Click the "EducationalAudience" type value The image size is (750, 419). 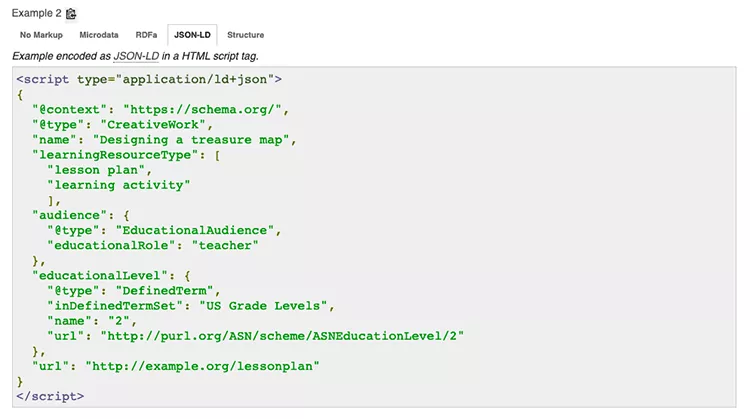click(195, 231)
